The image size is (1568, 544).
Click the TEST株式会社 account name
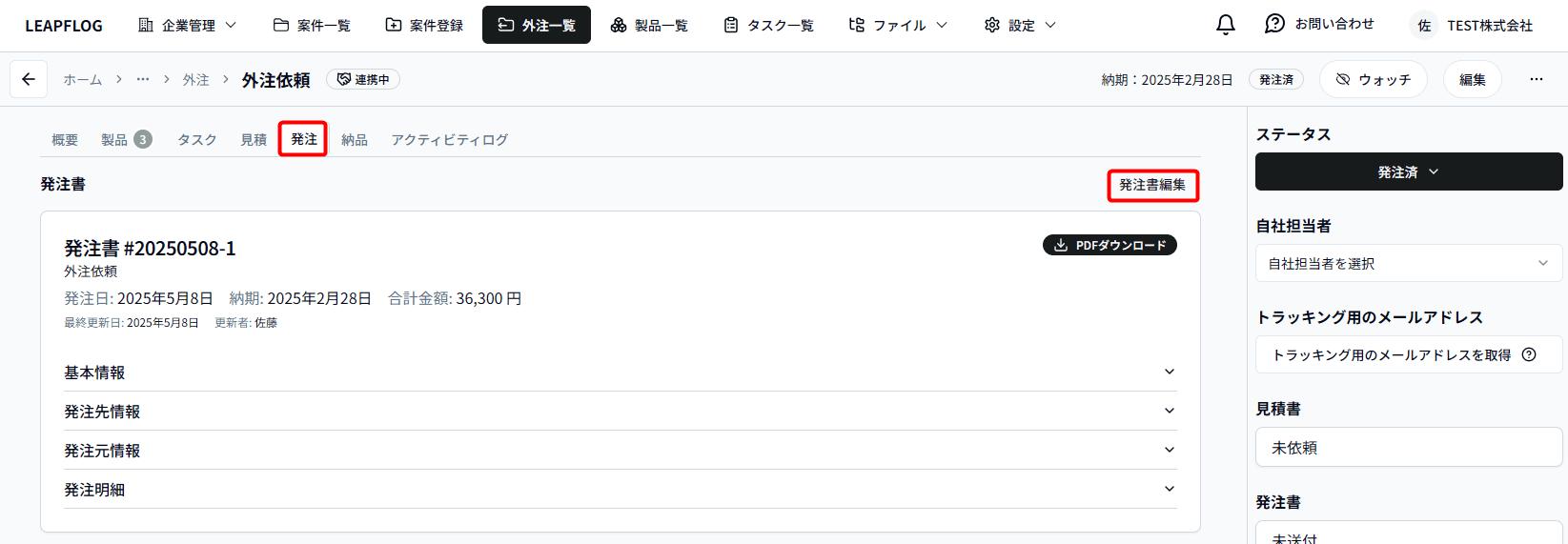(1490, 26)
